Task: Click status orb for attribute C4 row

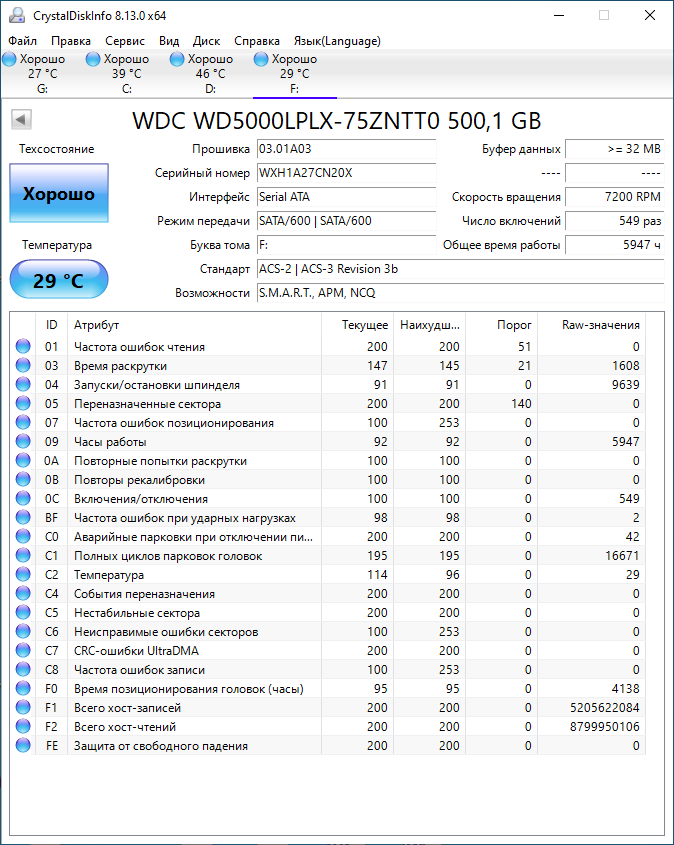Action: coord(23,593)
